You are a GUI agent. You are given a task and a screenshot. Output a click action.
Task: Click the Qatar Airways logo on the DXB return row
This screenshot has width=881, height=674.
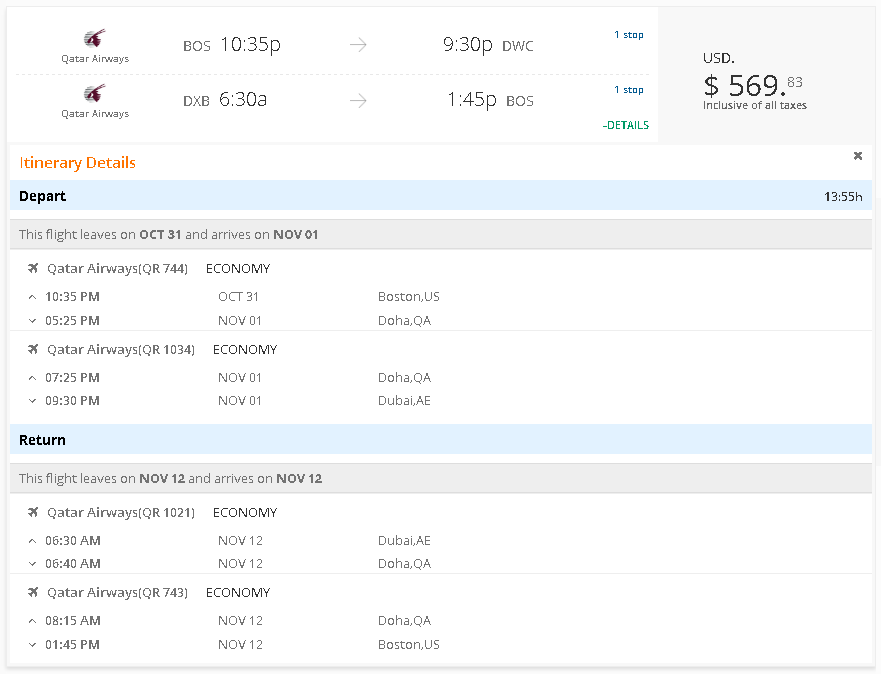point(95,94)
